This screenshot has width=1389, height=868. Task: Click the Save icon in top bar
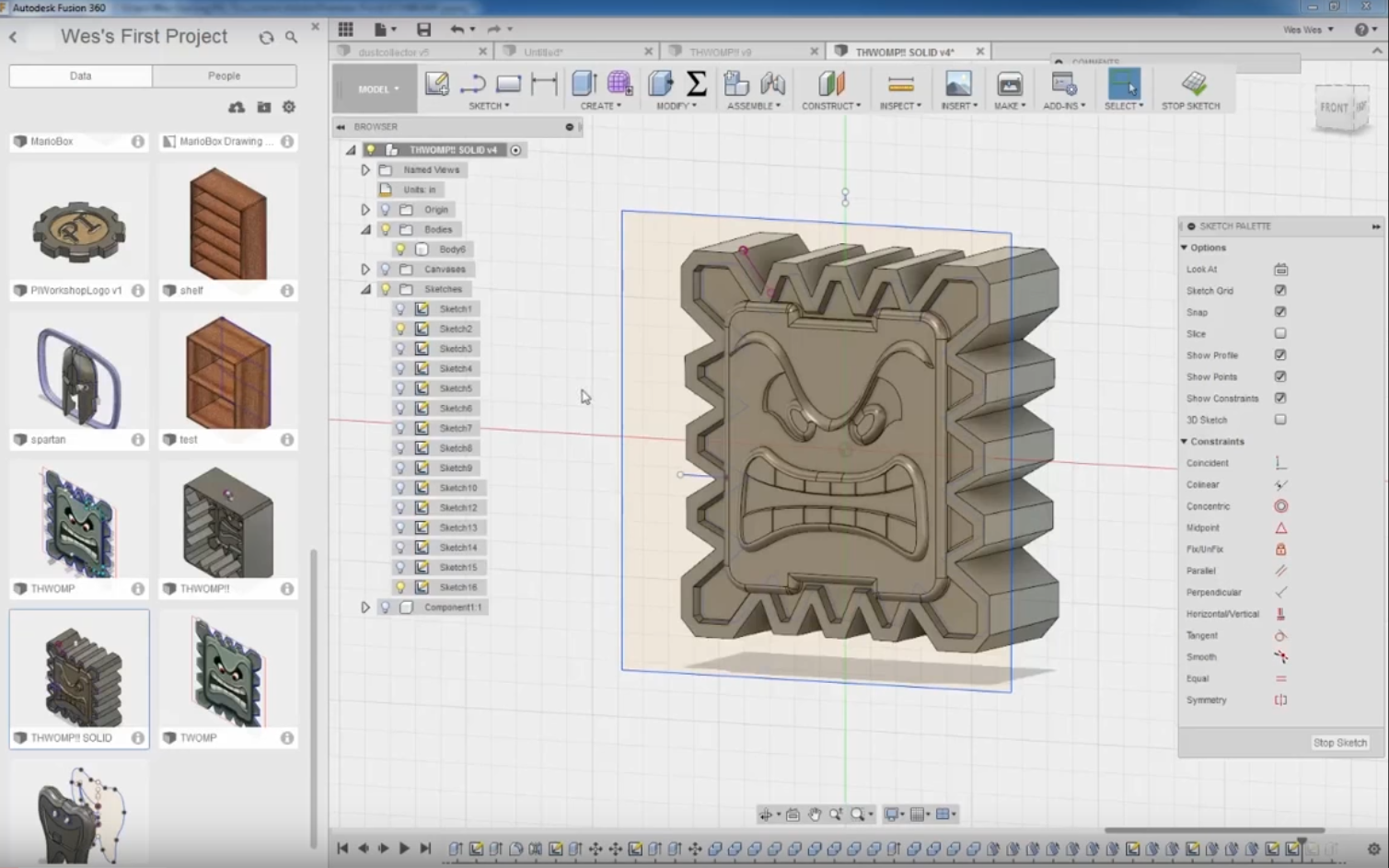click(423, 29)
